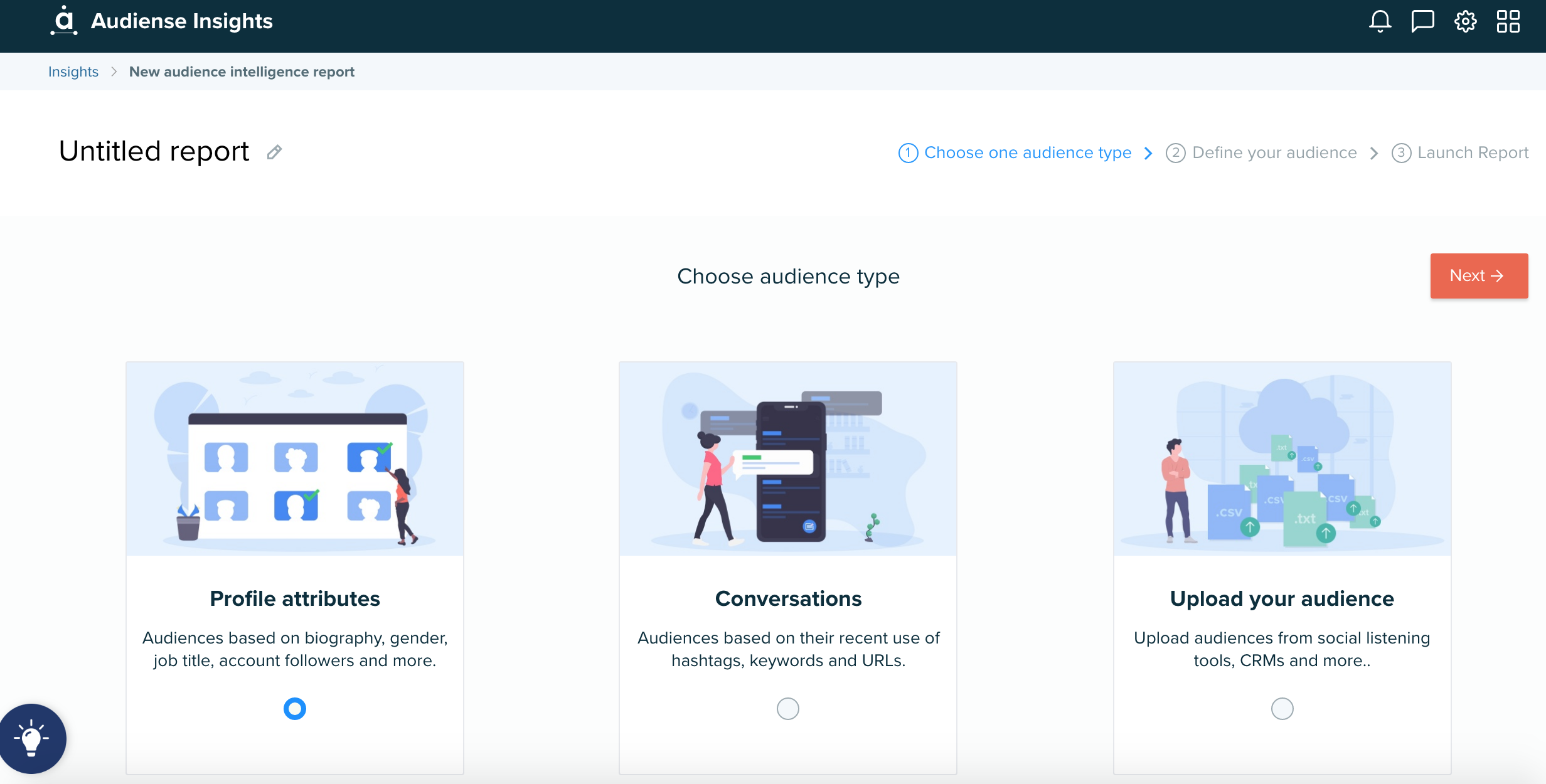Select the Define your audience step

coord(1274,152)
